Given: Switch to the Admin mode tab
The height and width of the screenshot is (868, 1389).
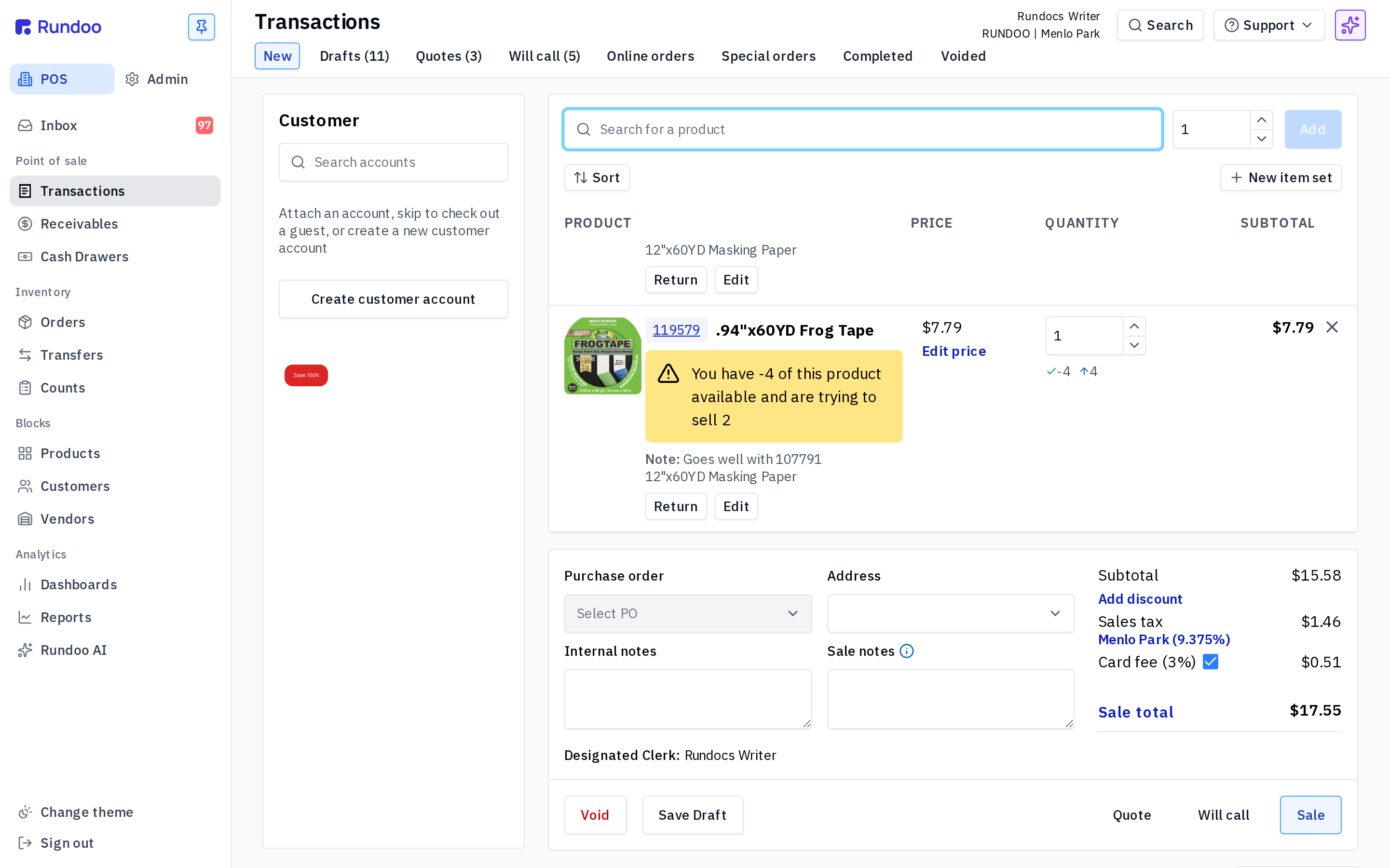Looking at the screenshot, I should 157,79.
